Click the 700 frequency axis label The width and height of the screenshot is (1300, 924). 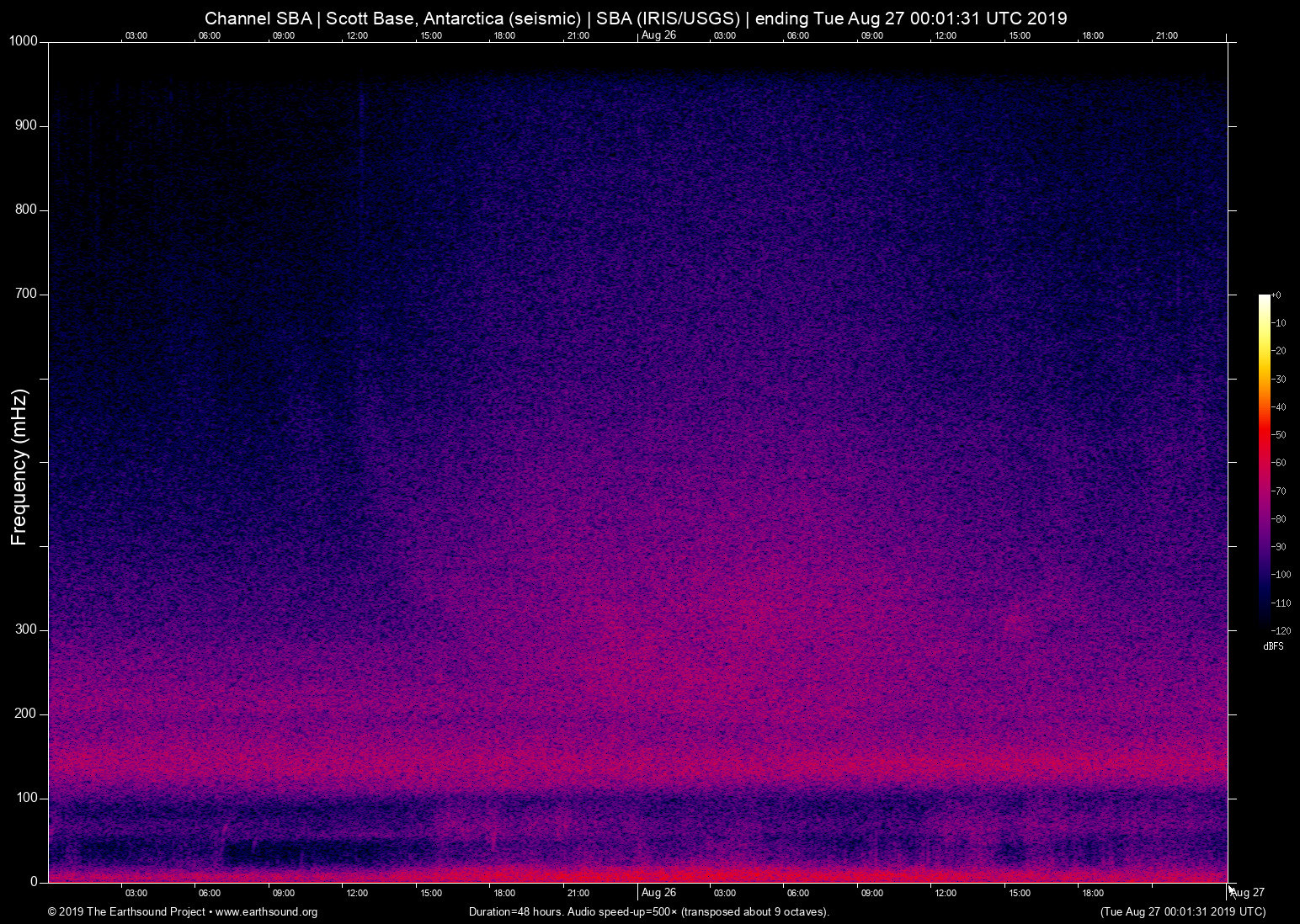tap(27, 294)
